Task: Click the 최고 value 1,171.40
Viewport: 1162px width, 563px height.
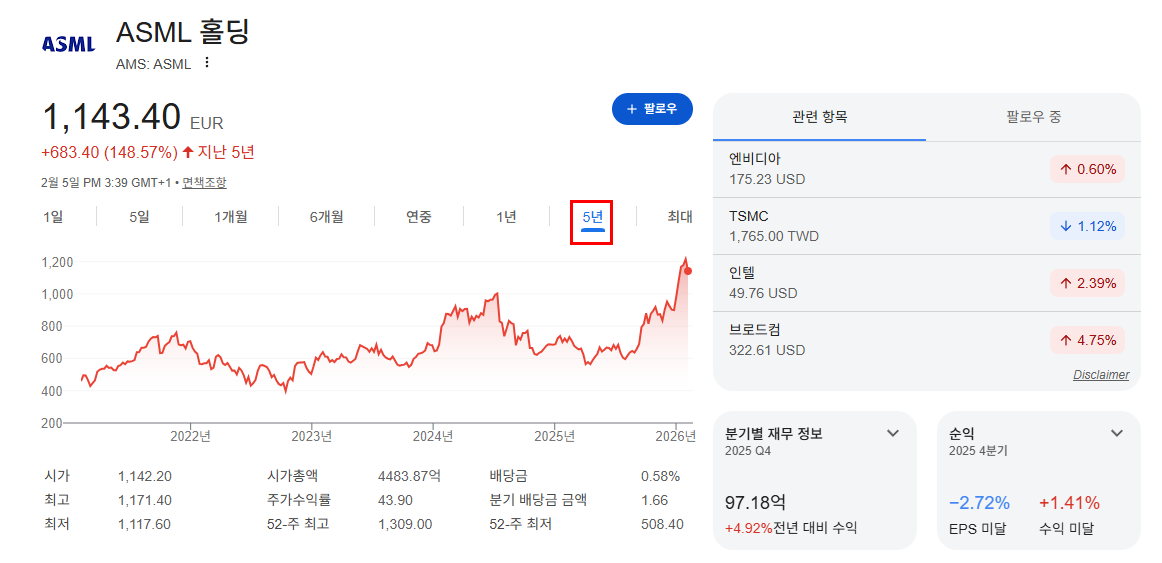Action: tap(145, 500)
